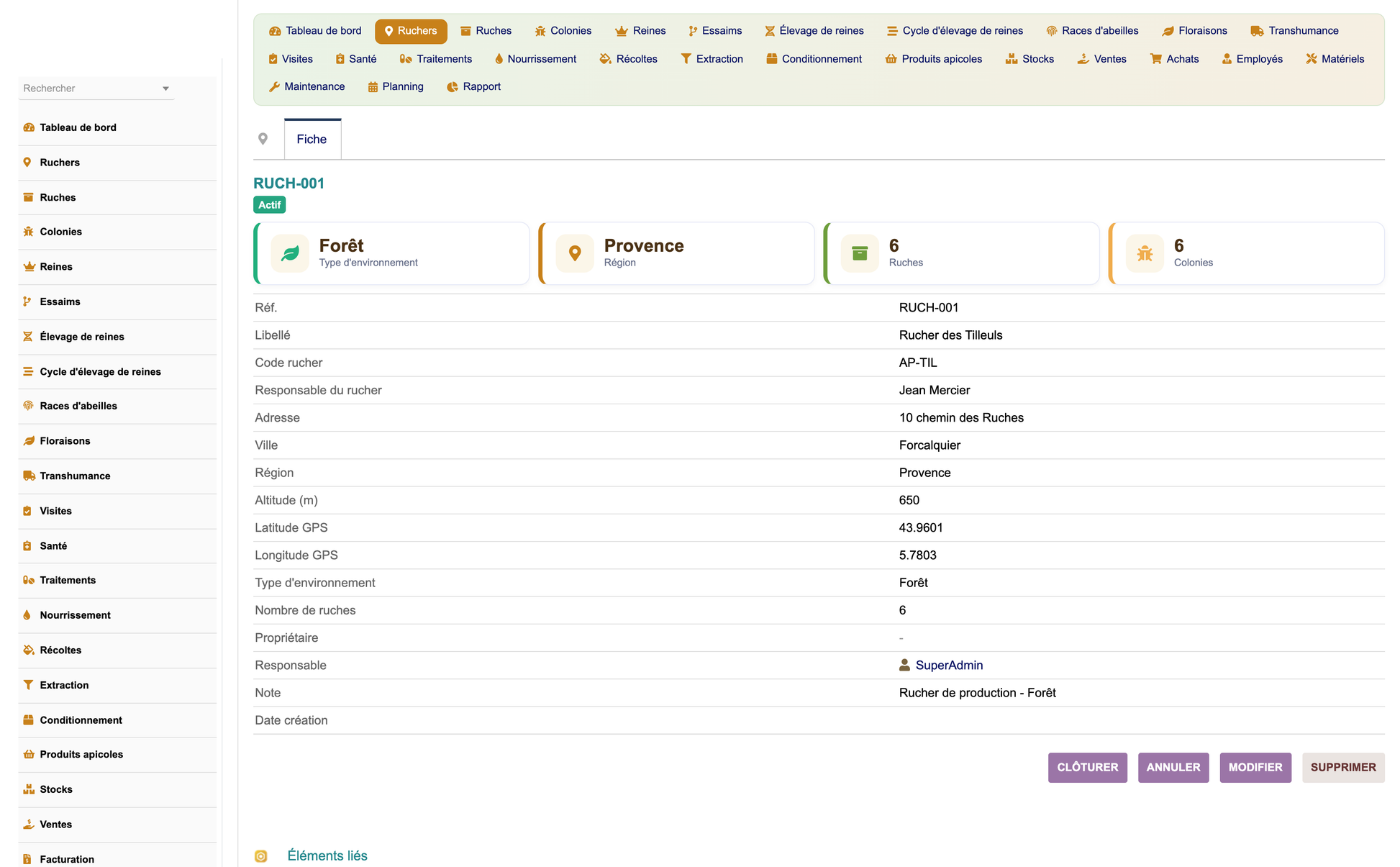This screenshot has width=1400, height=867.
Task: Click the leaf icon on the Forêt card
Action: point(290,253)
